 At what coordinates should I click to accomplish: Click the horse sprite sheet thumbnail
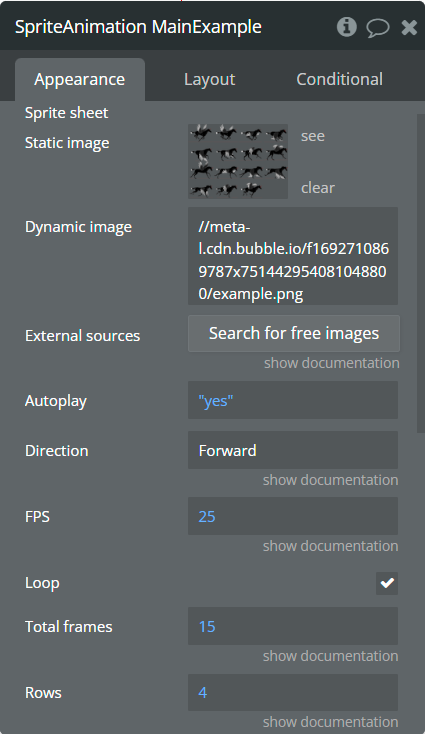[238, 161]
